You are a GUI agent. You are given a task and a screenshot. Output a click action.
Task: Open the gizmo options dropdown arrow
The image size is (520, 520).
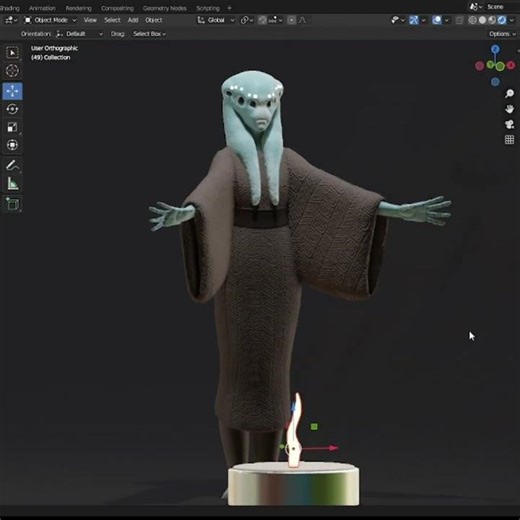point(423,20)
